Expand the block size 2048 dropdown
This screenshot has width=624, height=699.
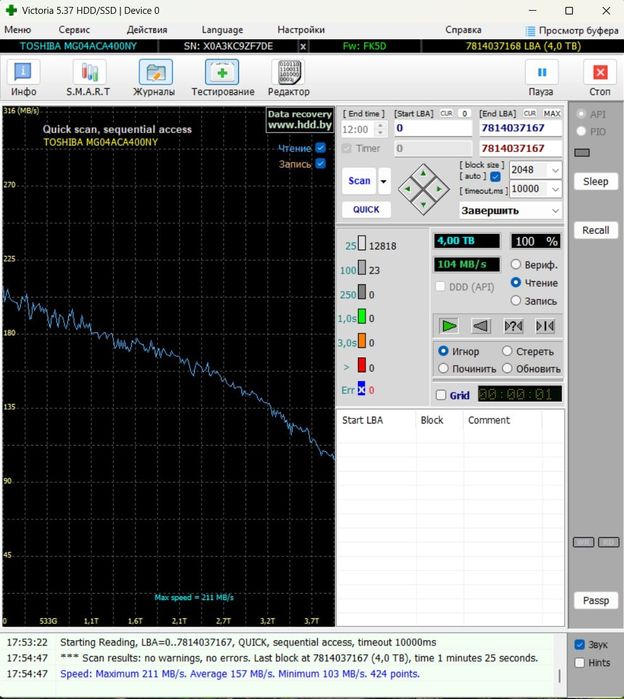[554, 170]
